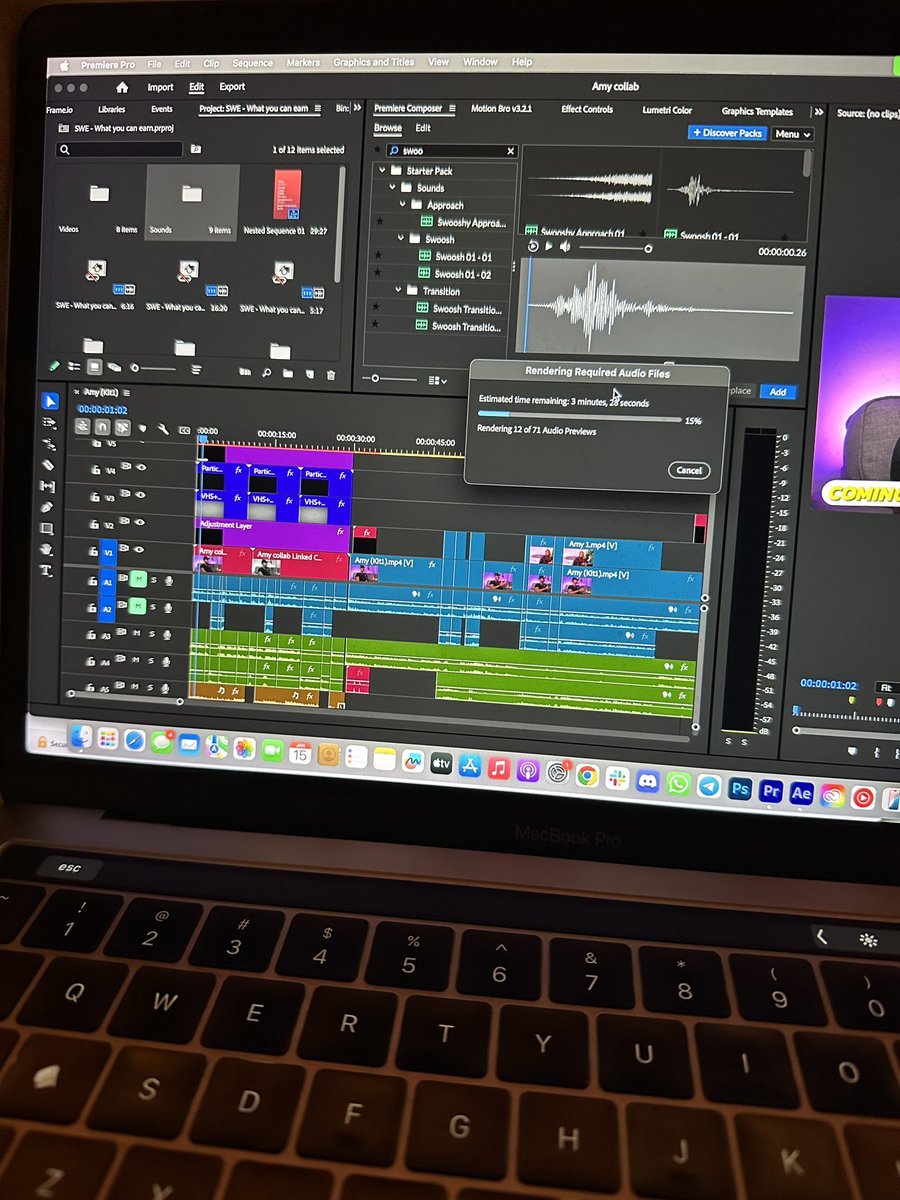The height and width of the screenshot is (1200, 900).
Task: Click Project panel Find magnifier icon
Action: (x=266, y=372)
